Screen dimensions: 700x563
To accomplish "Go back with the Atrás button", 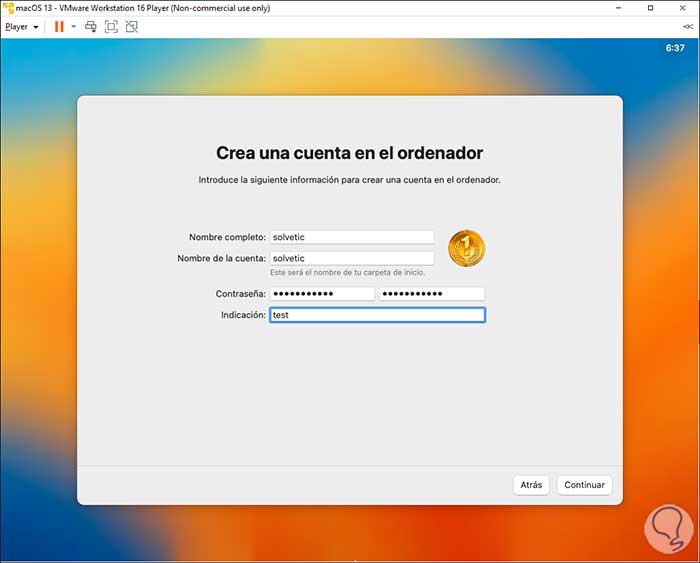I will [531, 485].
